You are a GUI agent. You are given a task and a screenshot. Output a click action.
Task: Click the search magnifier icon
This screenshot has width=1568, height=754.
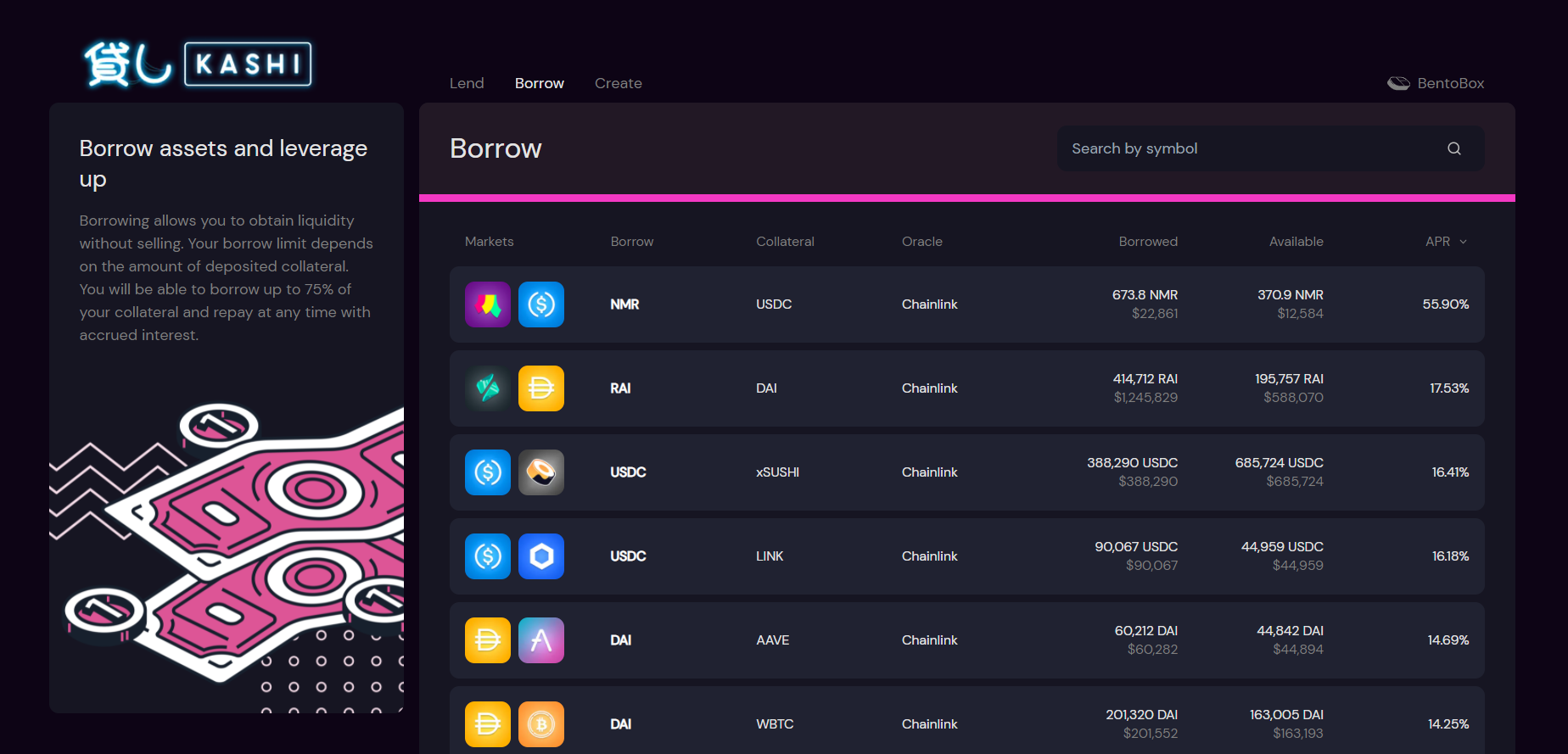[1454, 148]
